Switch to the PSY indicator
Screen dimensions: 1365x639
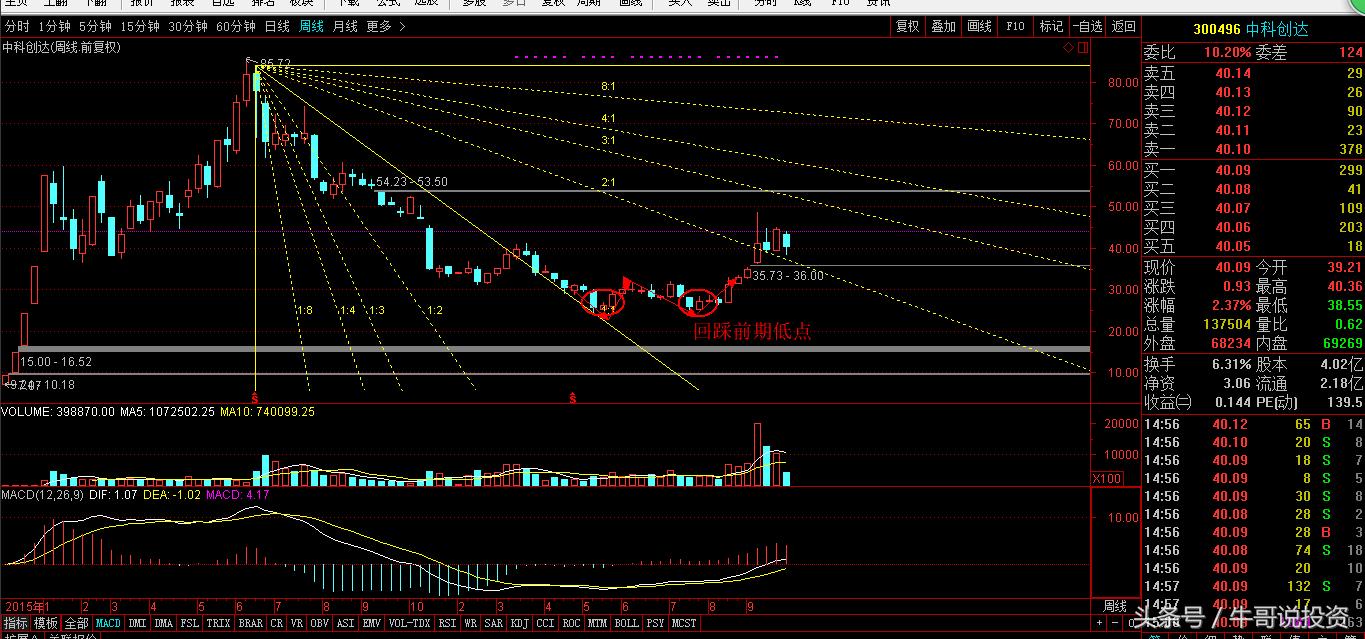(x=656, y=623)
